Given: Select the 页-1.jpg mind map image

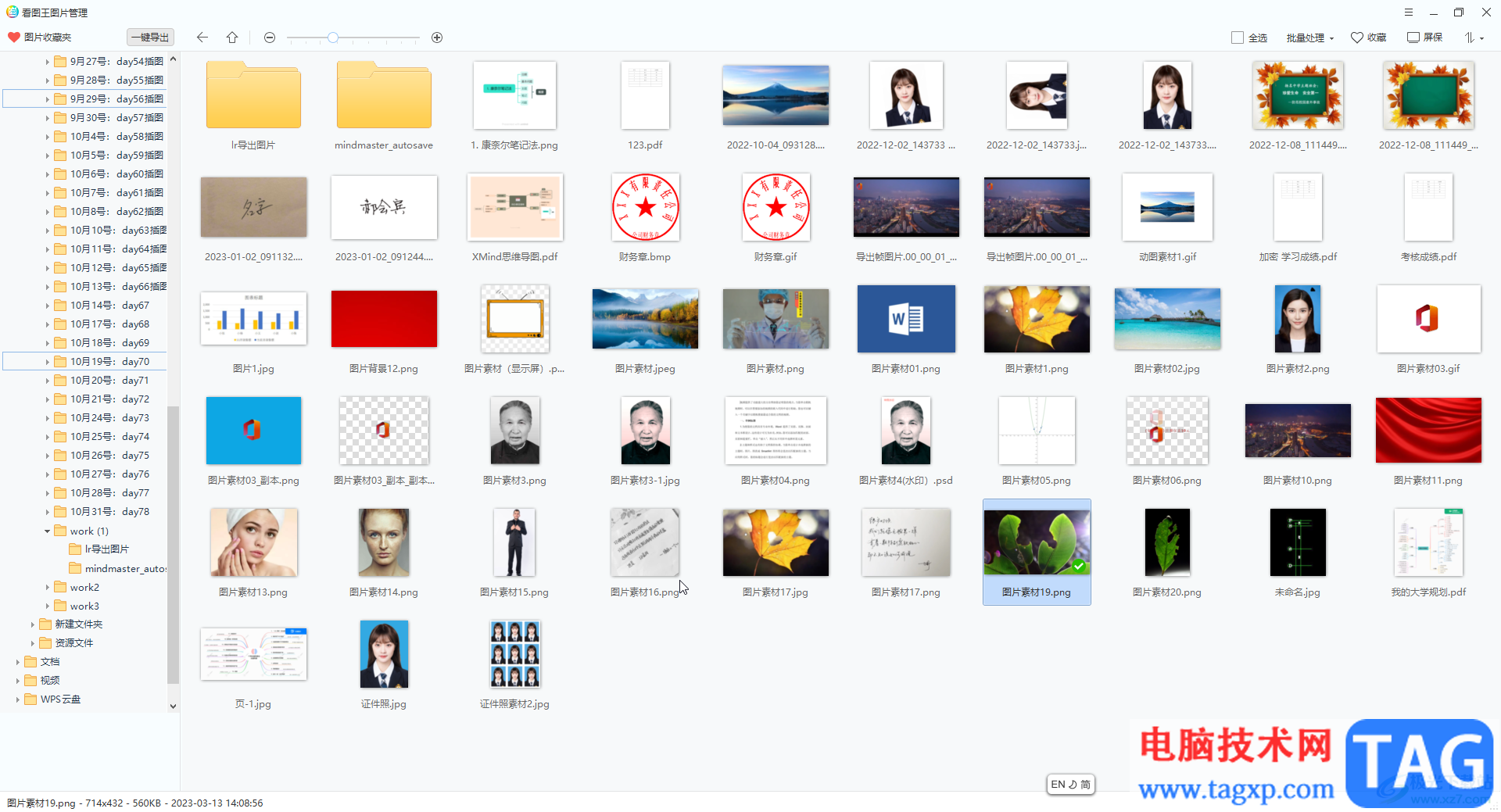Looking at the screenshot, I should pyautogui.click(x=253, y=654).
